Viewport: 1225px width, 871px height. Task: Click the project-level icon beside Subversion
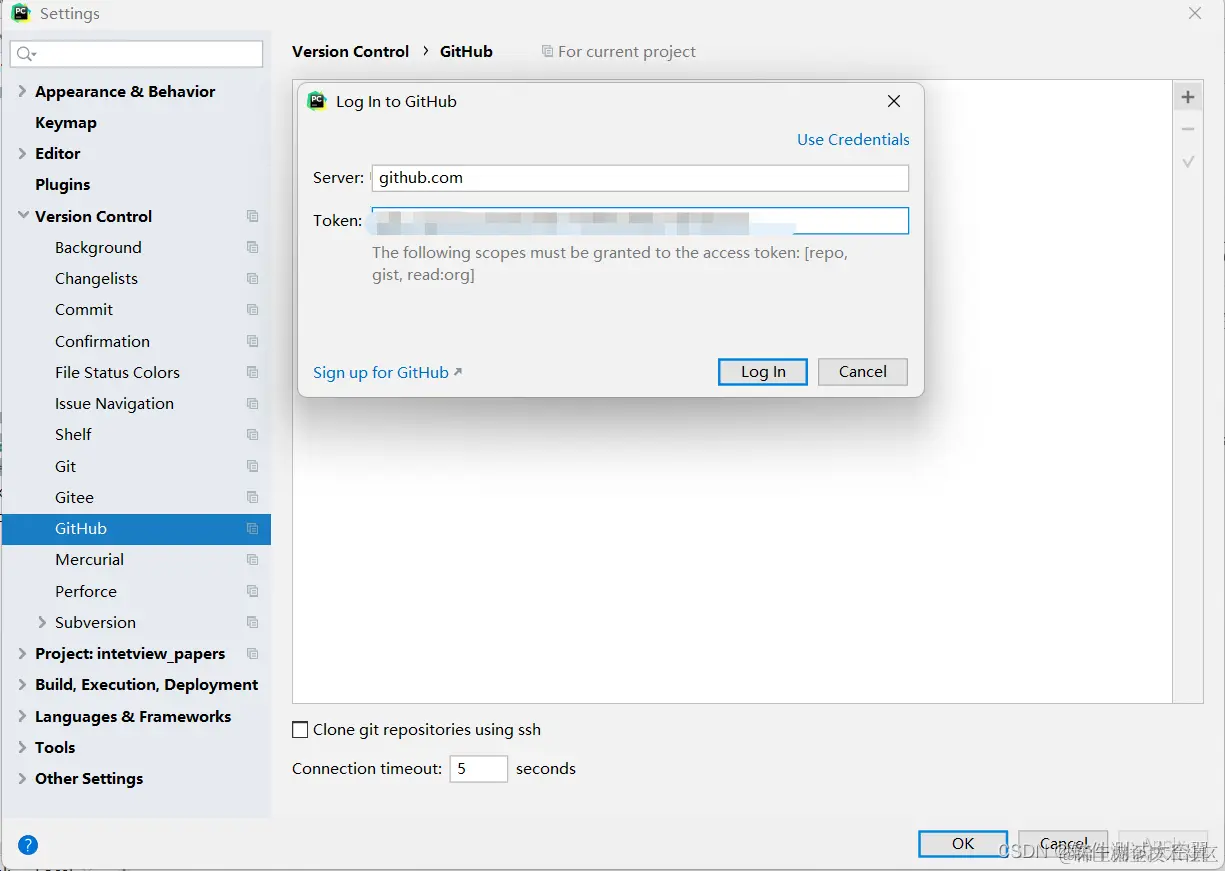[x=252, y=622]
